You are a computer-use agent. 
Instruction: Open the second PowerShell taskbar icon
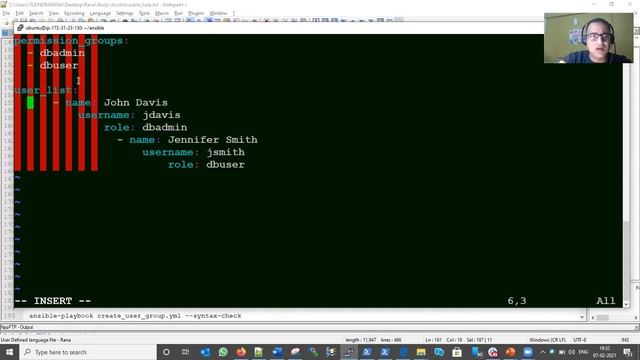pyautogui.click(x=385, y=352)
